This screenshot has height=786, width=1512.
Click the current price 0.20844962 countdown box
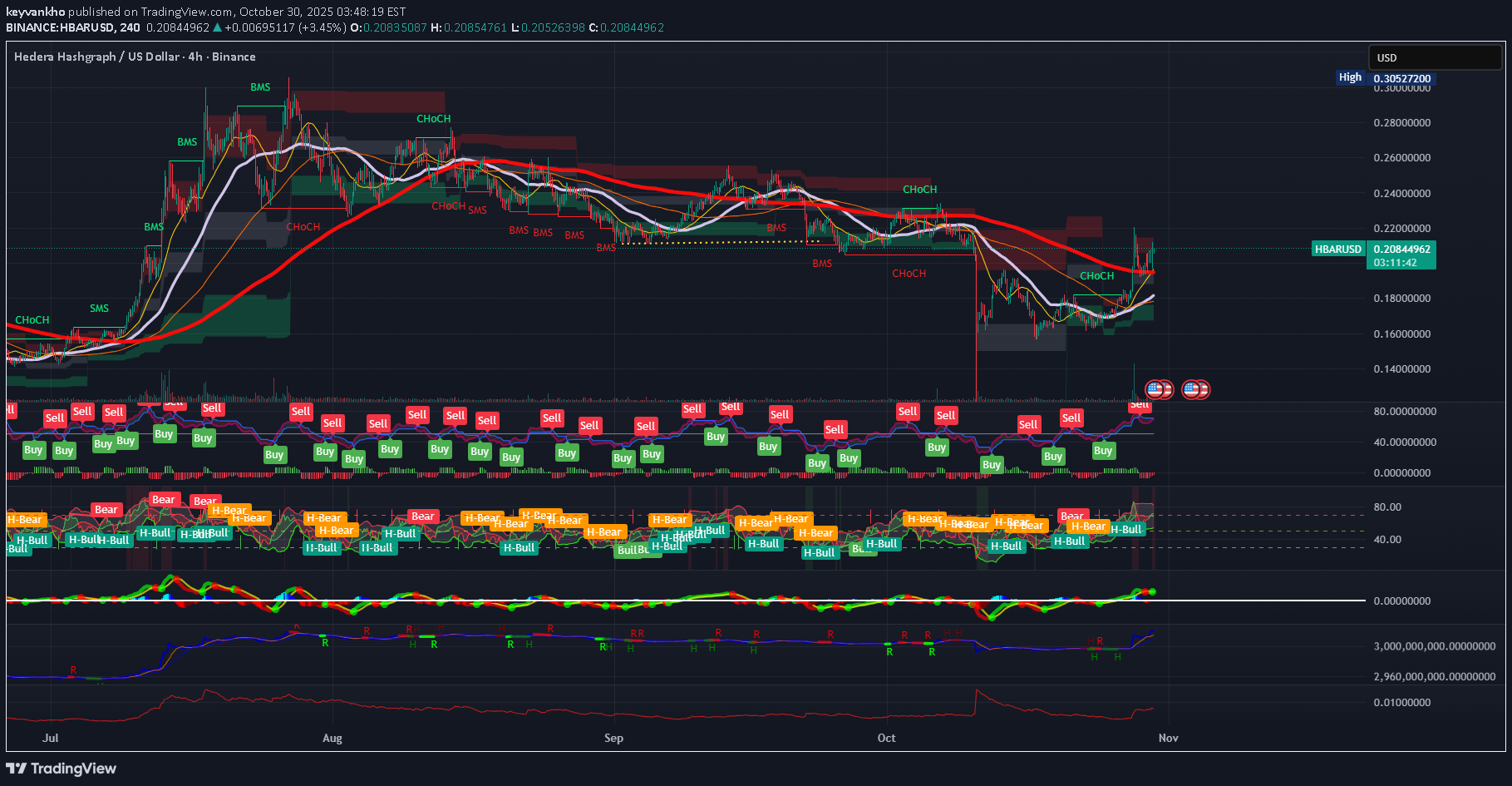1401,255
